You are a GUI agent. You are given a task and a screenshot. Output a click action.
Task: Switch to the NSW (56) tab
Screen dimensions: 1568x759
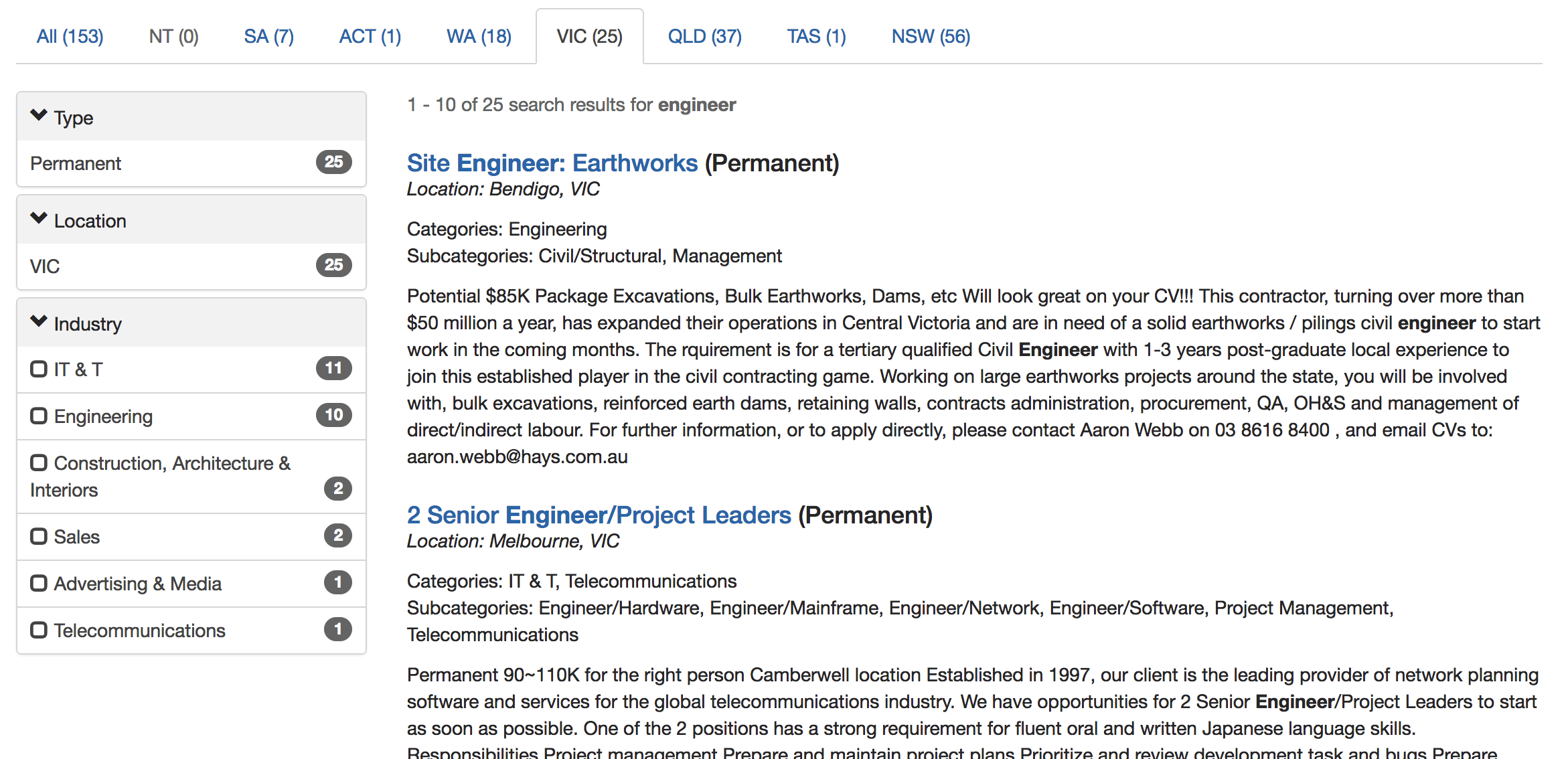click(x=930, y=36)
